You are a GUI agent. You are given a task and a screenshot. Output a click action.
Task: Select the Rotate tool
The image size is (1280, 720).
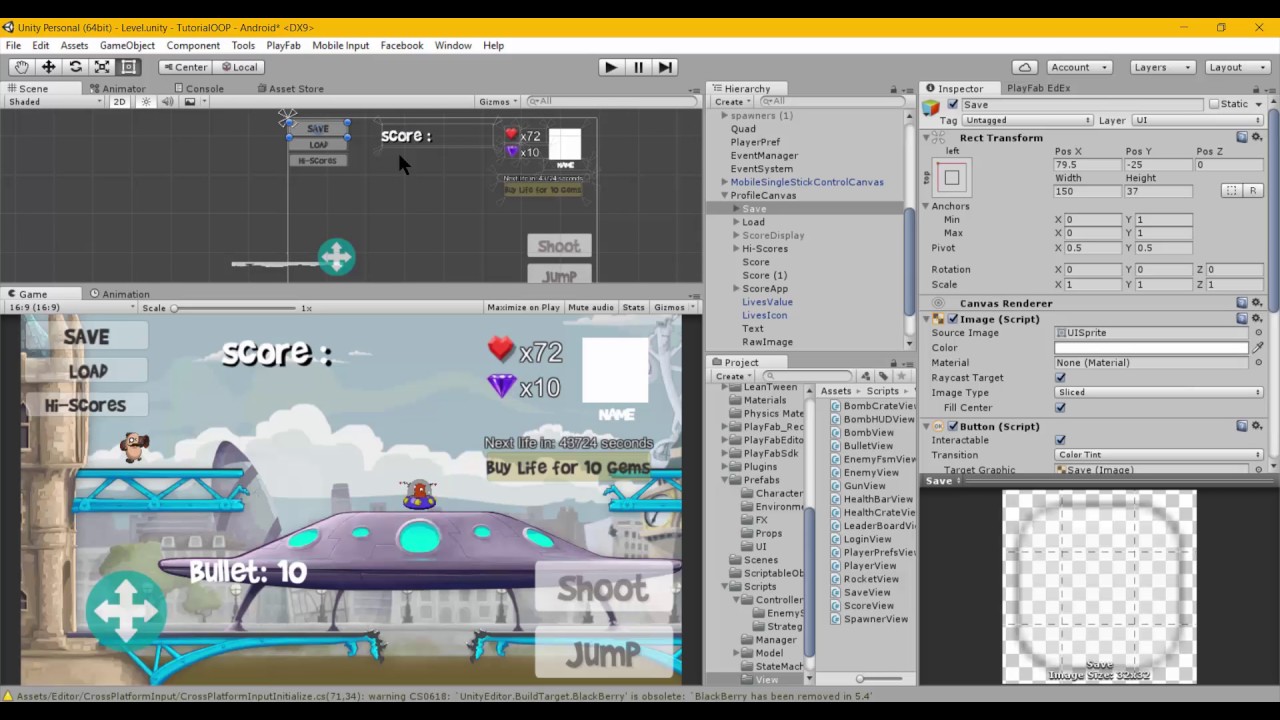click(x=75, y=67)
